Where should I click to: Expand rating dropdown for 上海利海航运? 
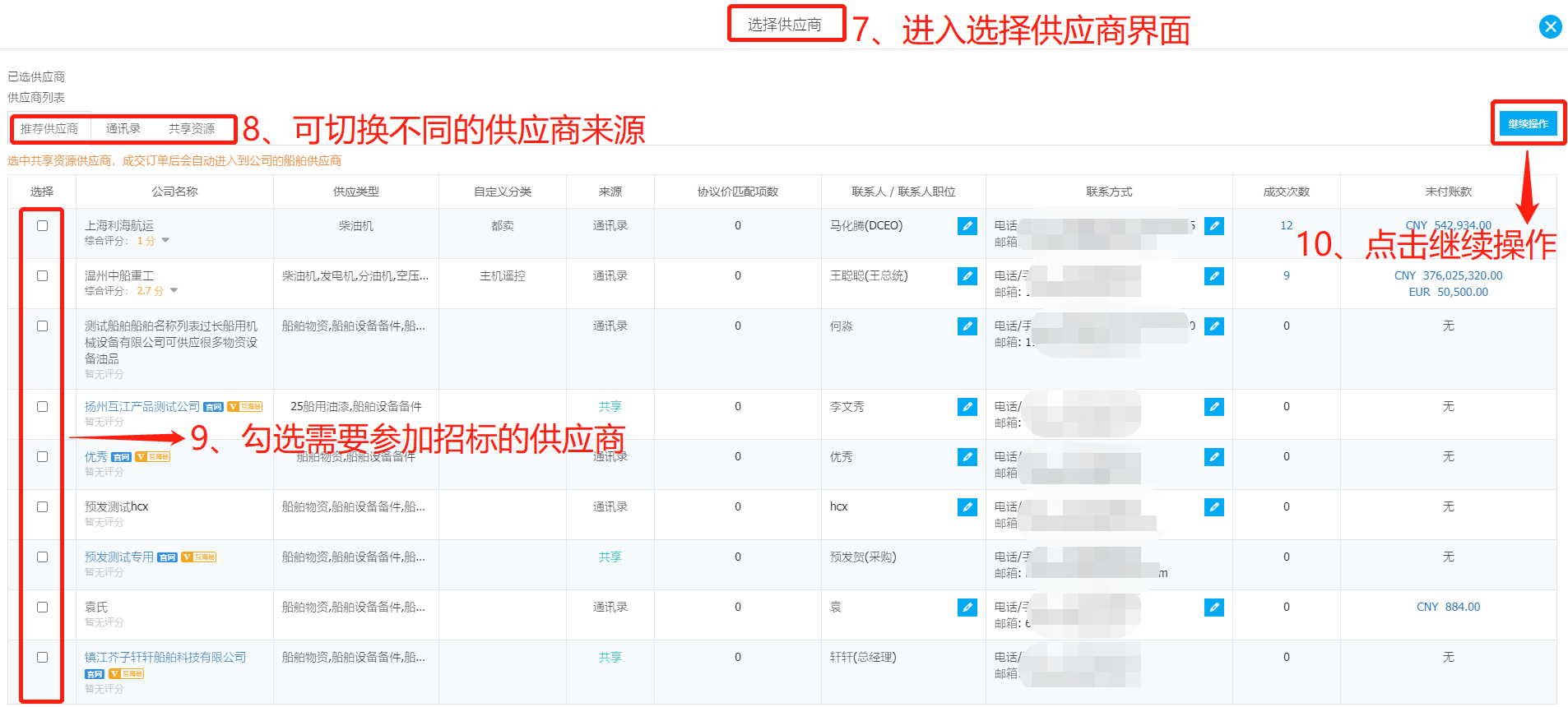(165, 241)
